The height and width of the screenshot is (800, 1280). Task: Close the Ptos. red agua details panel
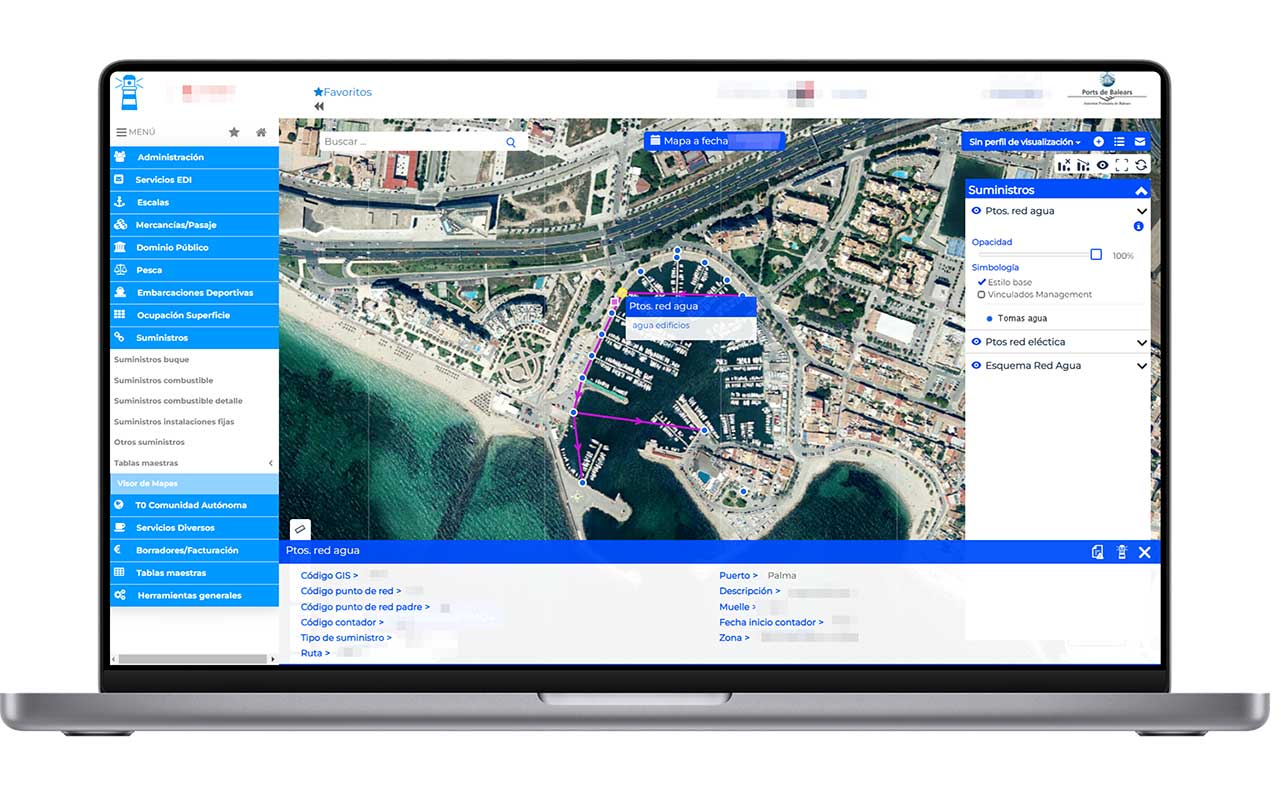click(x=1145, y=552)
